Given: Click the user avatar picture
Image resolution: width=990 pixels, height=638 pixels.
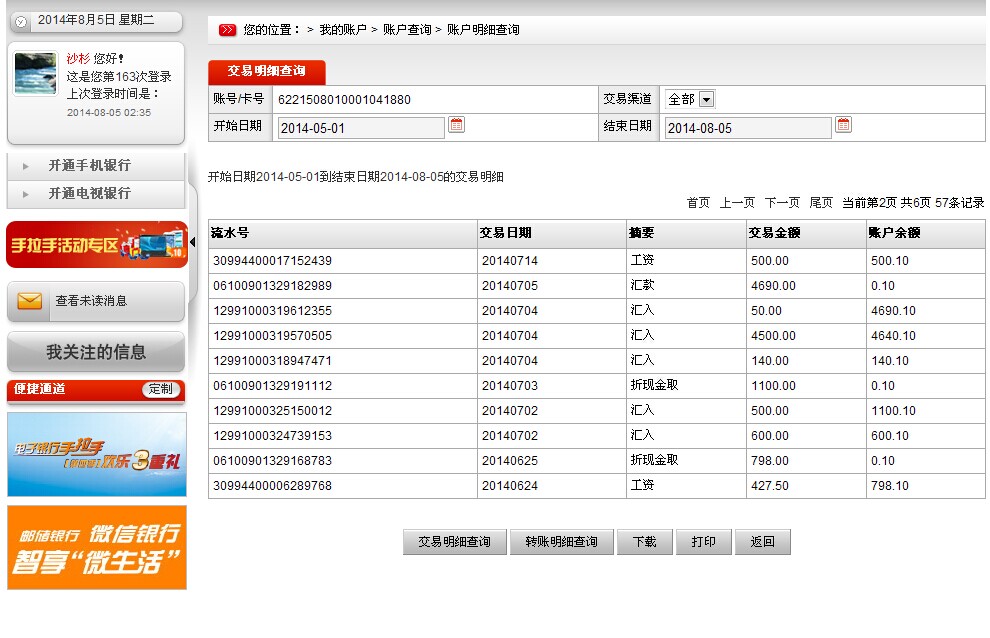Looking at the screenshot, I should coord(35,74).
